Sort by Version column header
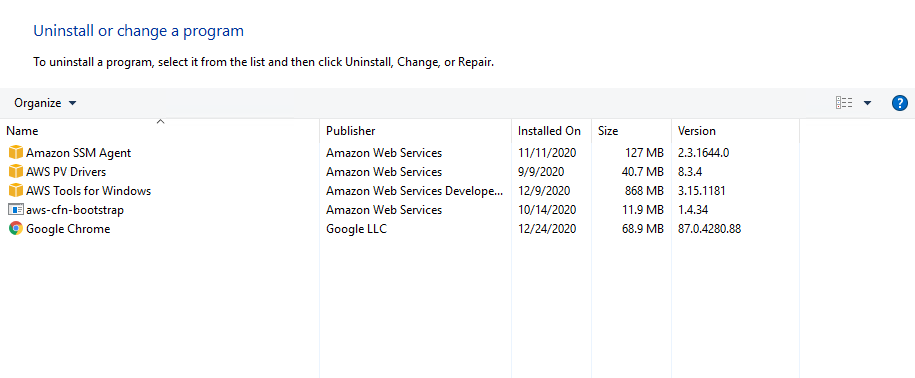 point(735,131)
